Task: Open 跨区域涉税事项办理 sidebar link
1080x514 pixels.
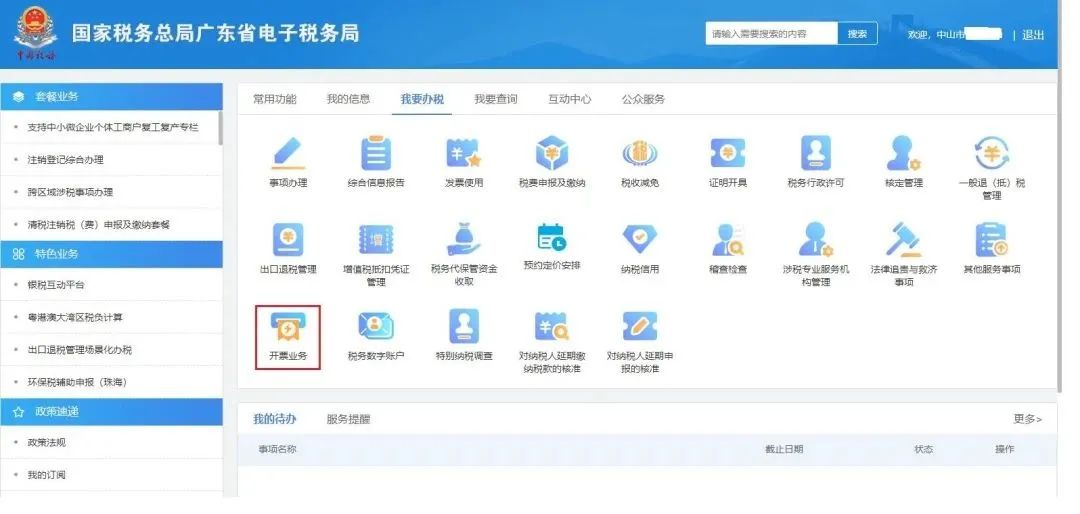Action: click(70, 192)
